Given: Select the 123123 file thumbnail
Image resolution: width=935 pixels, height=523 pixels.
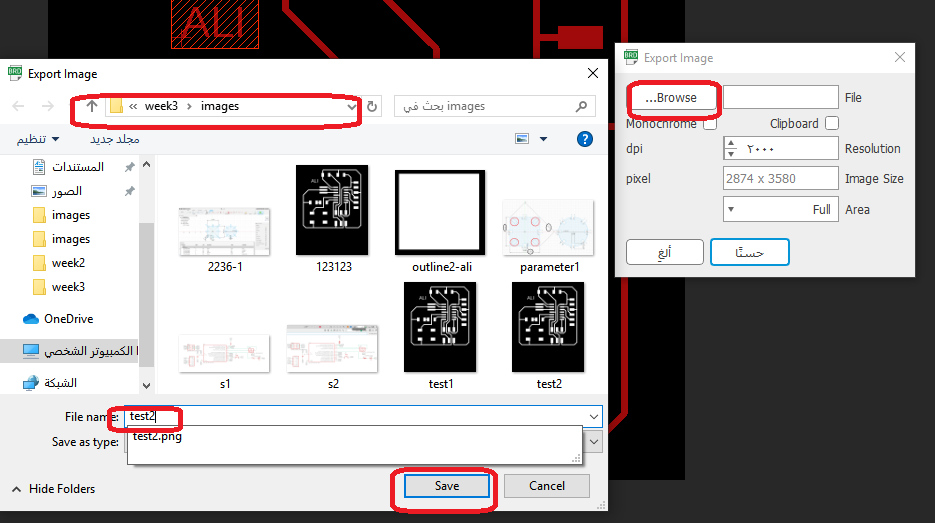Looking at the screenshot, I should pos(332,210).
